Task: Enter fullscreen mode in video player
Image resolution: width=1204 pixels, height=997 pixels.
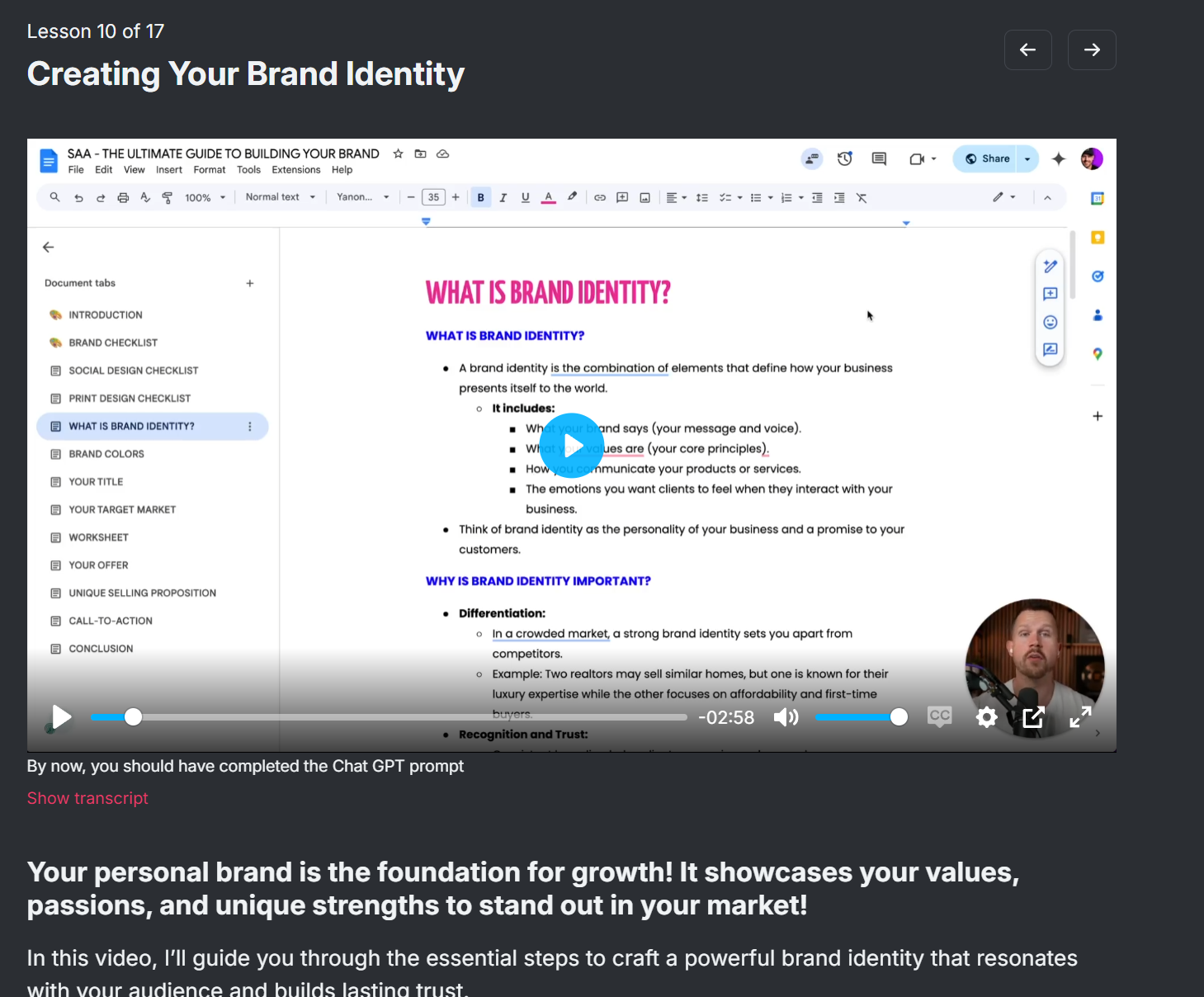Action: point(1080,717)
